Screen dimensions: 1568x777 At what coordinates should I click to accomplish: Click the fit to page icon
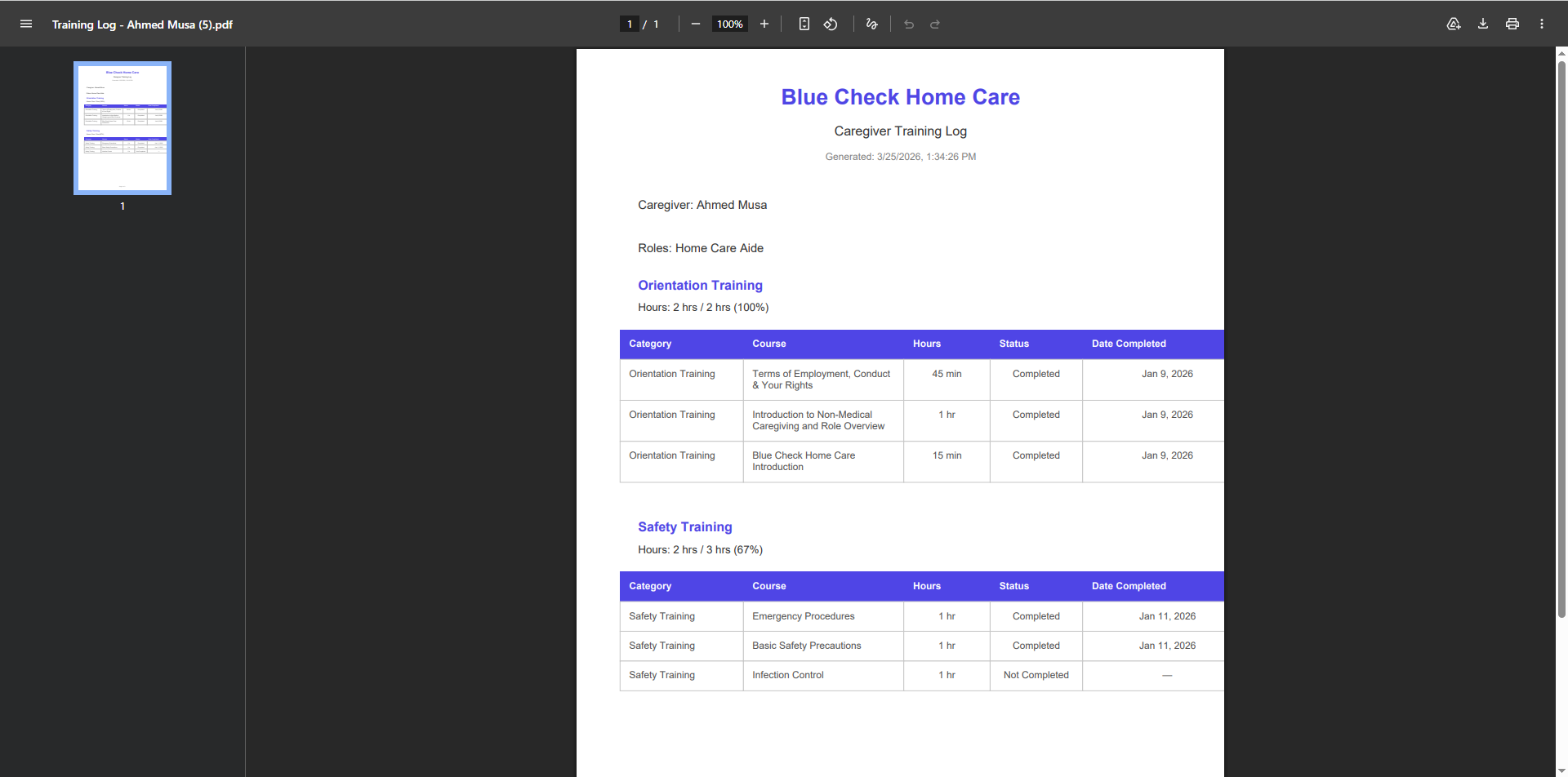[804, 24]
